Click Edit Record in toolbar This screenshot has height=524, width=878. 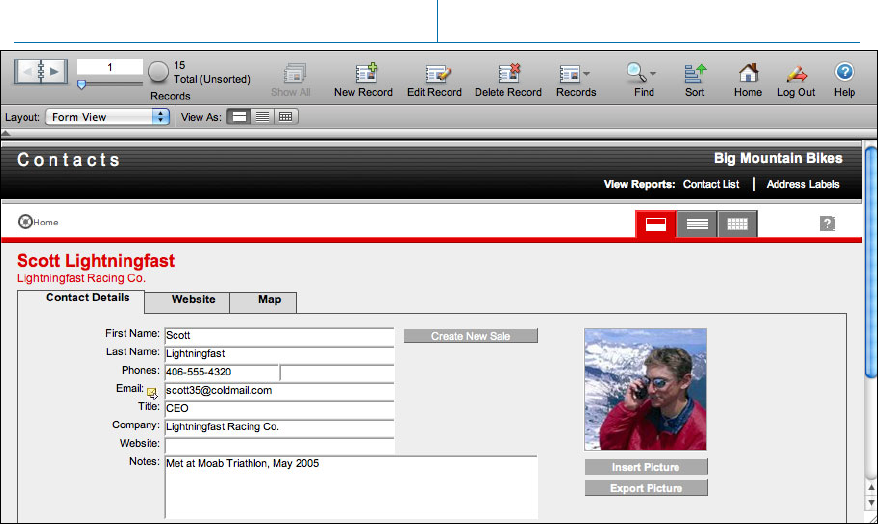tap(434, 80)
